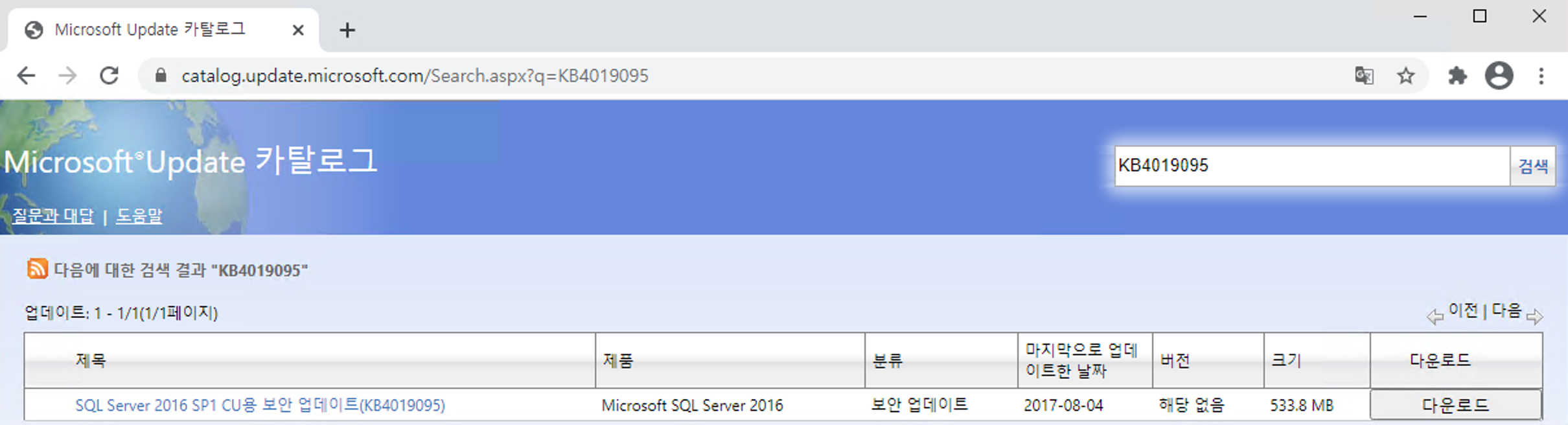Image resolution: width=1568 pixels, height=425 pixels.
Task: Open the 질문과 대답 link
Action: coord(53,216)
